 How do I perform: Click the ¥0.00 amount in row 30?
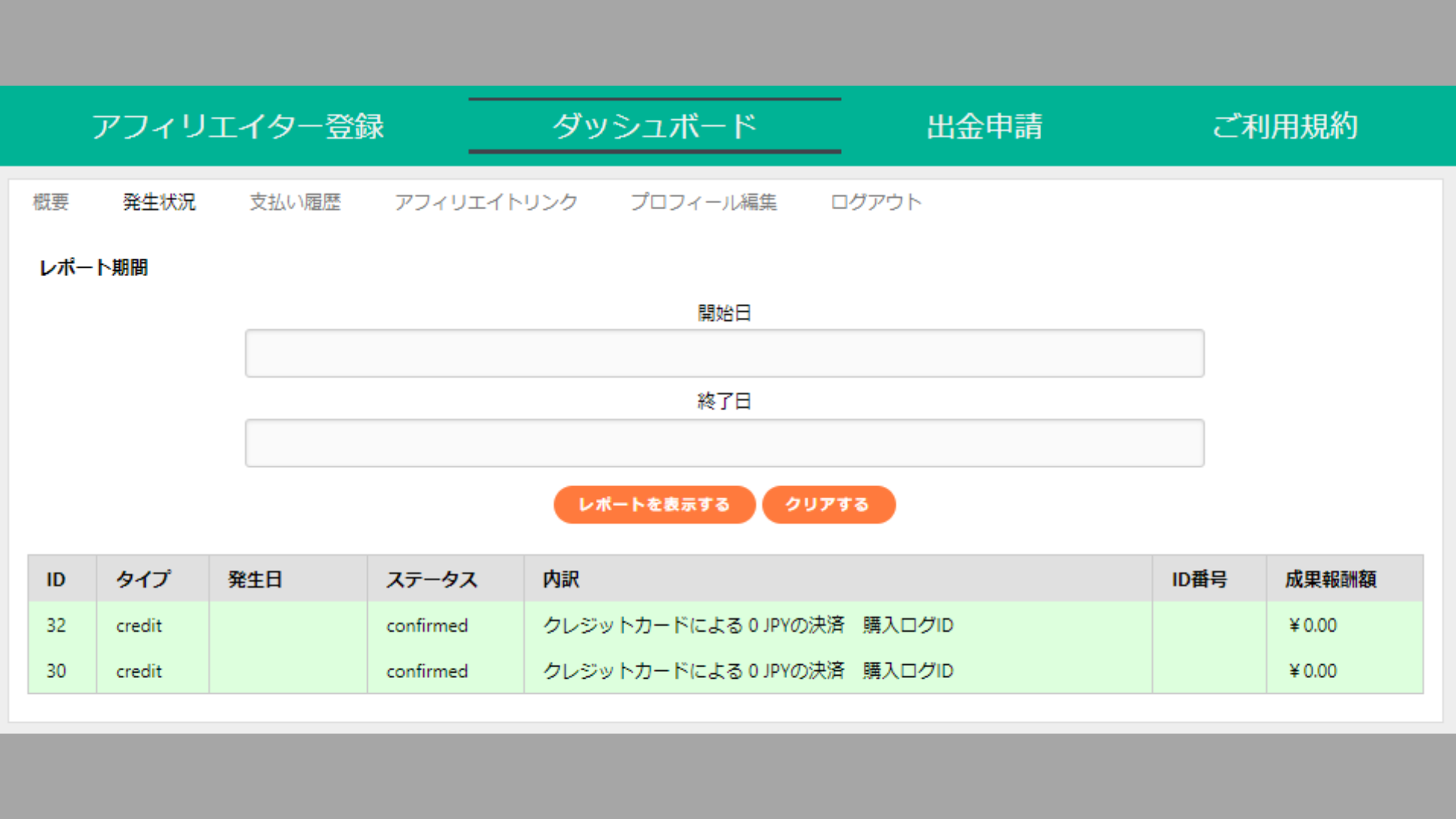1313,671
